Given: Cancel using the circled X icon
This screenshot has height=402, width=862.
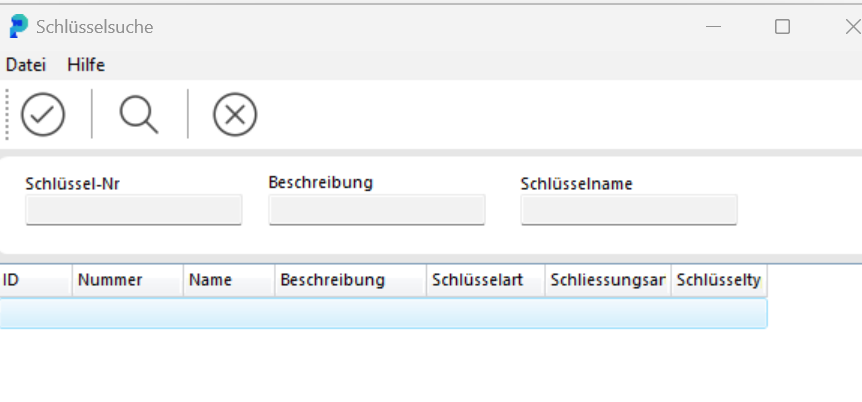Looking at the screenshot, I should tap(235, 114).
